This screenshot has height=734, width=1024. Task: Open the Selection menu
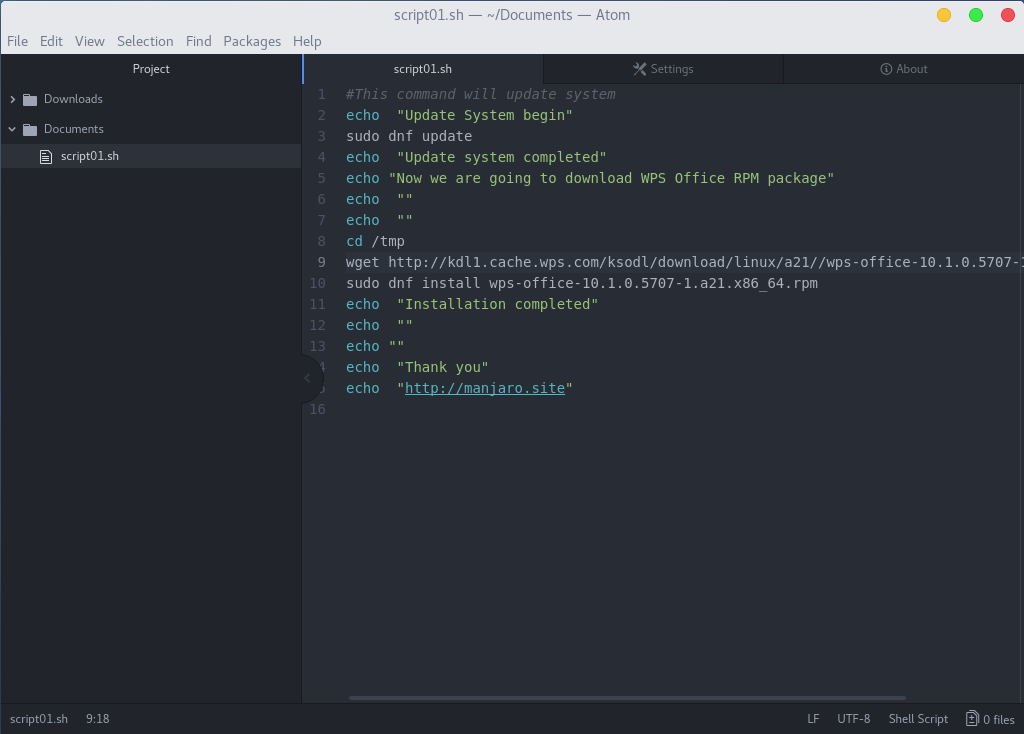[145, 41]
